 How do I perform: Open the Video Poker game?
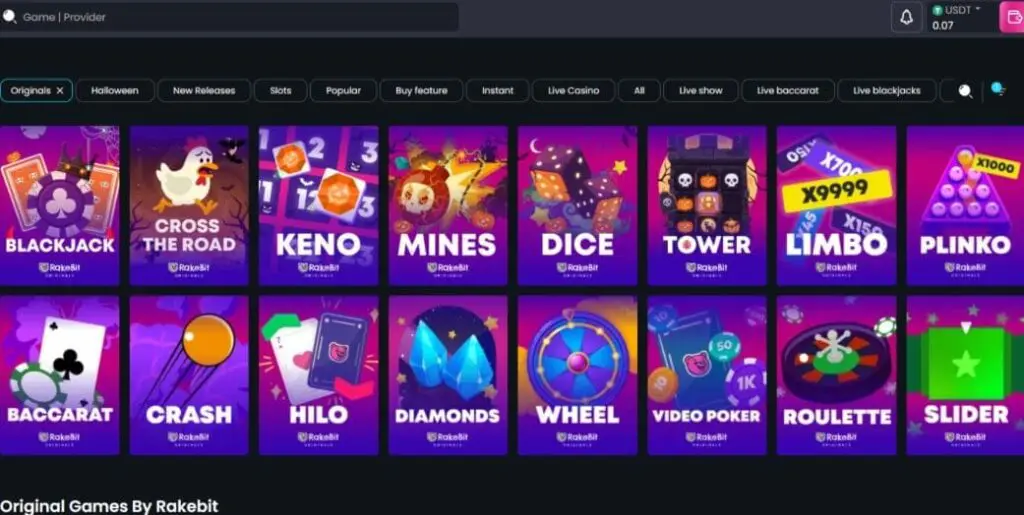pyautogui.click(x=707, y=375)
